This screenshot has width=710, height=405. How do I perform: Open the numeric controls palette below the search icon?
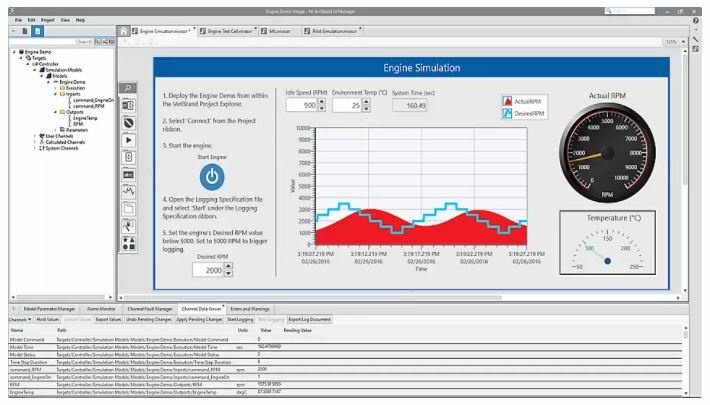point(128,106)
